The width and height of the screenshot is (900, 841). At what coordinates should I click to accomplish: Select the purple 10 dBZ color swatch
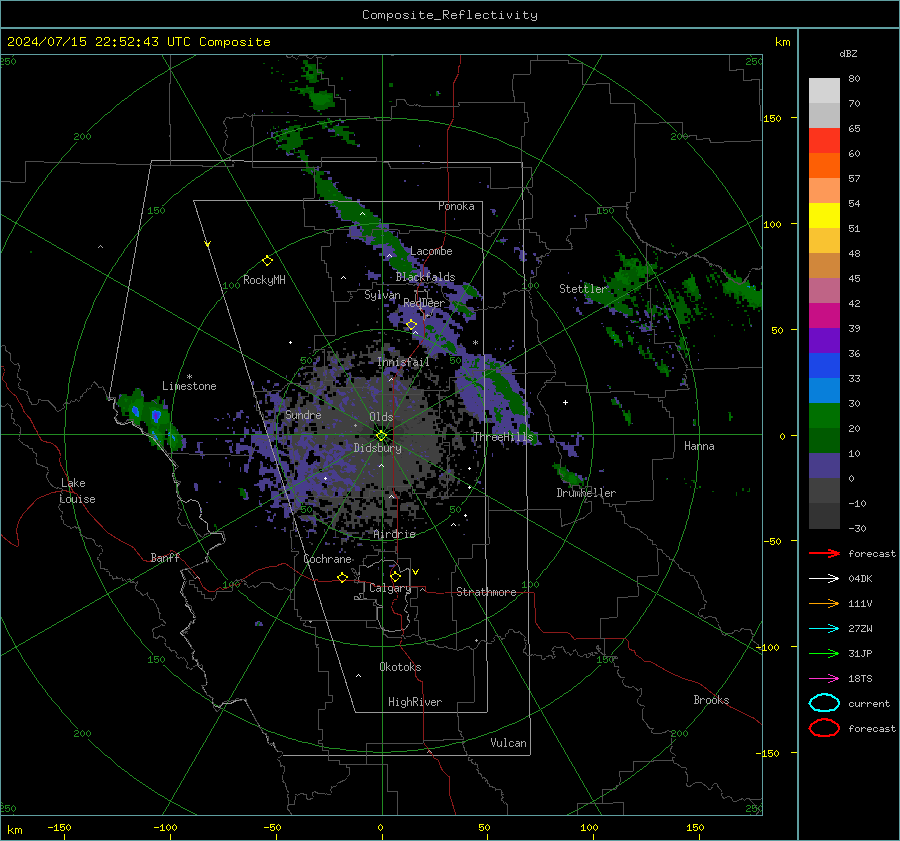[x=824, y=466]
